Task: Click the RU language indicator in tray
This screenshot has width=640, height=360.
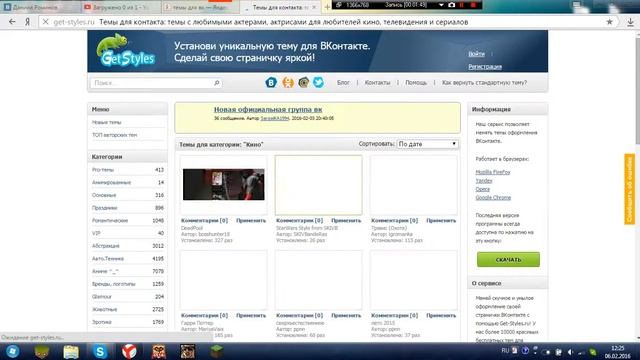Action: point(505,351)
